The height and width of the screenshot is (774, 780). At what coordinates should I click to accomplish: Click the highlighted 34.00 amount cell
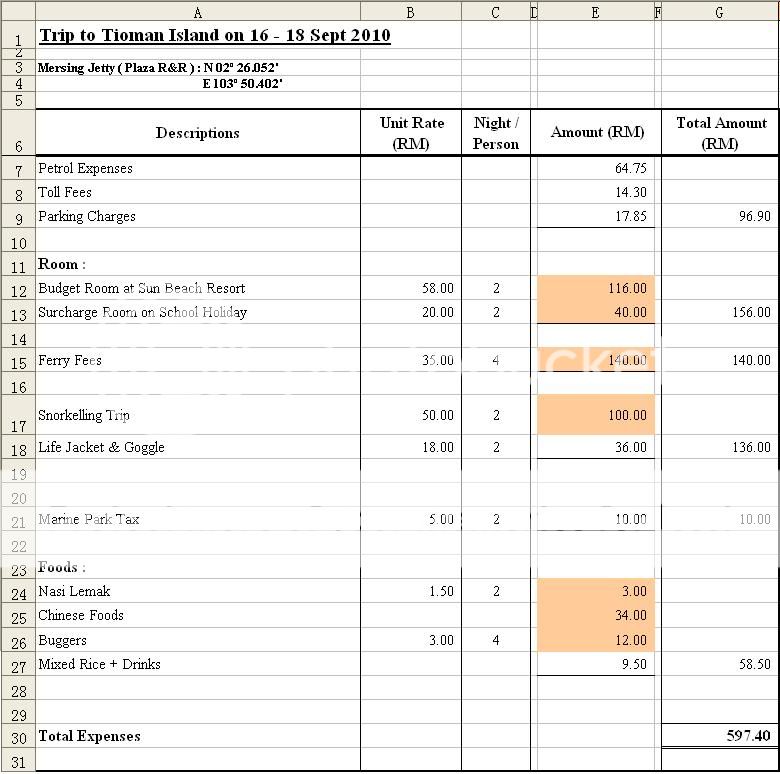(x=596, y=615)
